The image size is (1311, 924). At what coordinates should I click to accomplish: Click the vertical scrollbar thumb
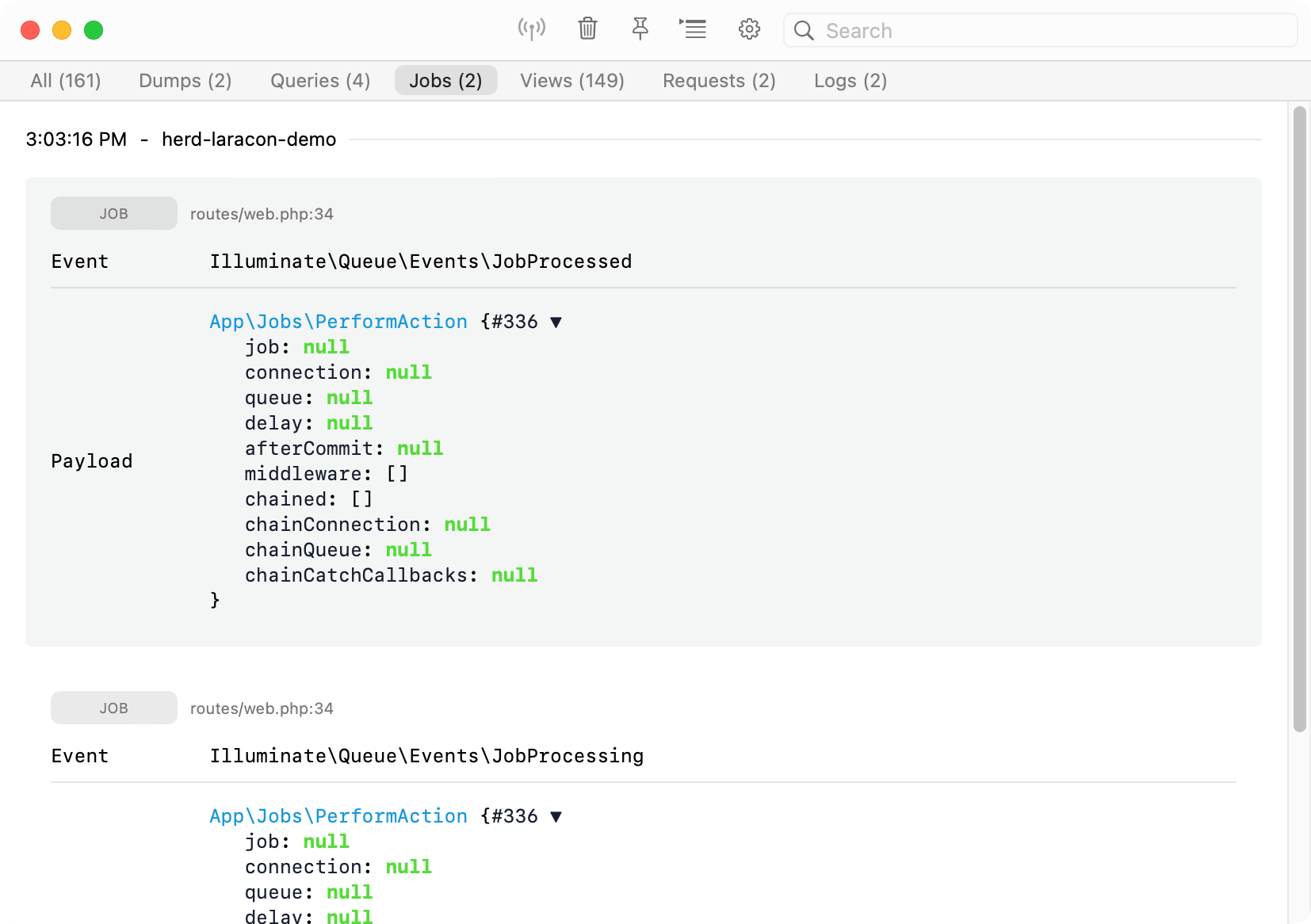coord(1299,419)
